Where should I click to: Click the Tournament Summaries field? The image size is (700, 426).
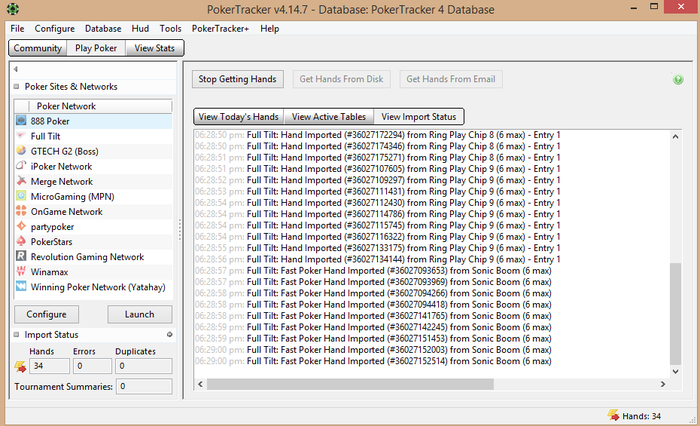(144, 386)
